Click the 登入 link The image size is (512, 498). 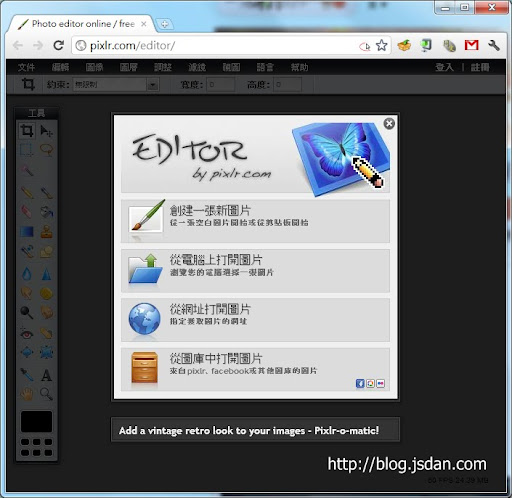click(444, 67)
